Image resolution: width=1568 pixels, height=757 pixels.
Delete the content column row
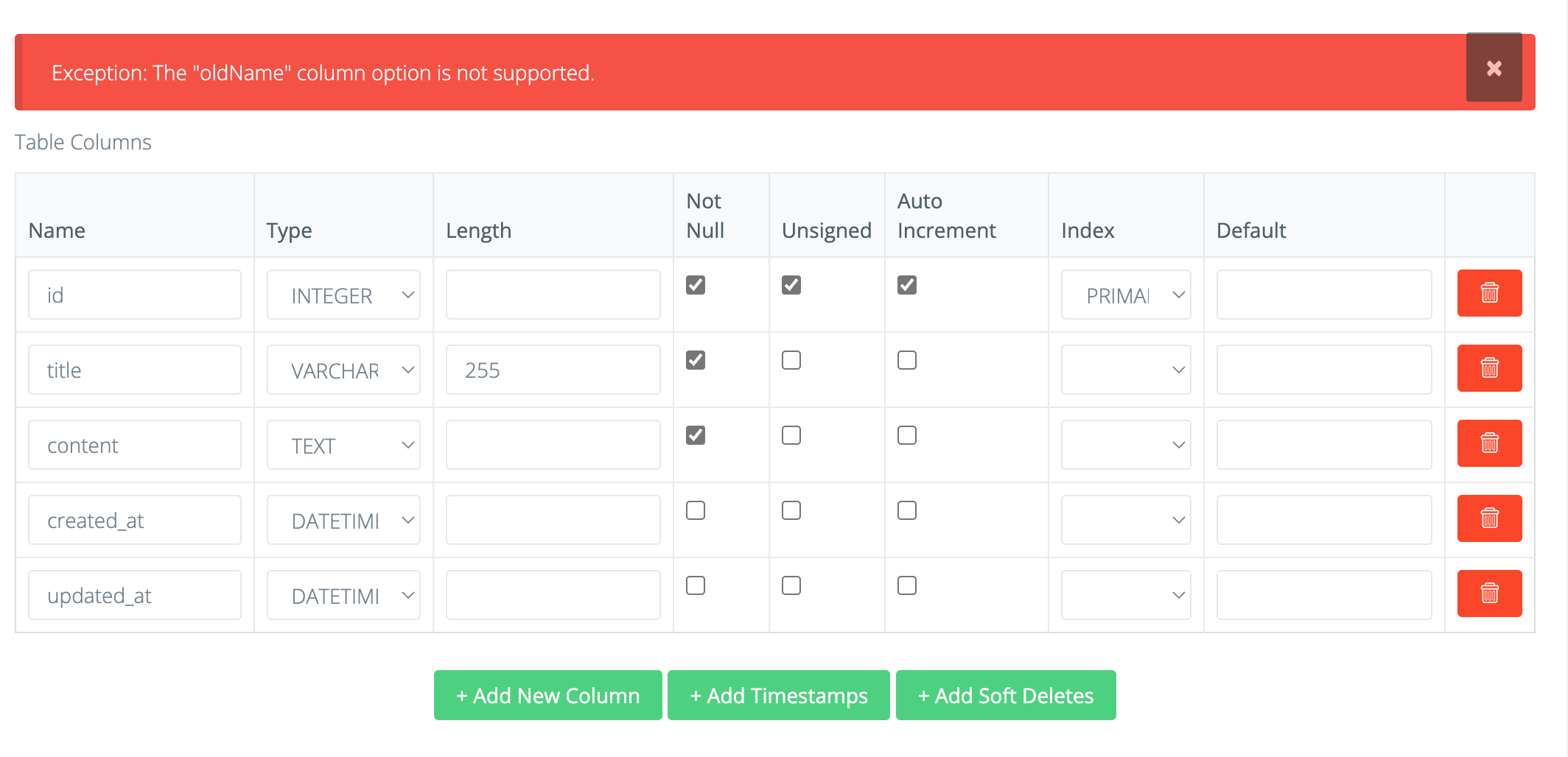[1489, 443]
